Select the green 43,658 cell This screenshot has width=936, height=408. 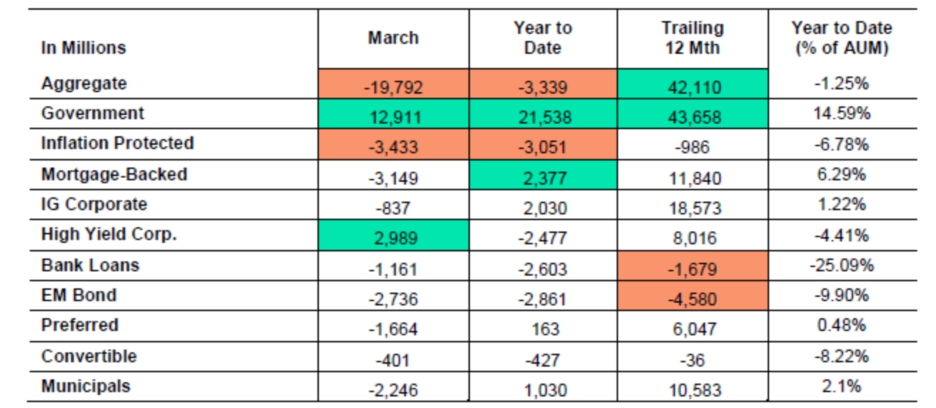(692, 115)
